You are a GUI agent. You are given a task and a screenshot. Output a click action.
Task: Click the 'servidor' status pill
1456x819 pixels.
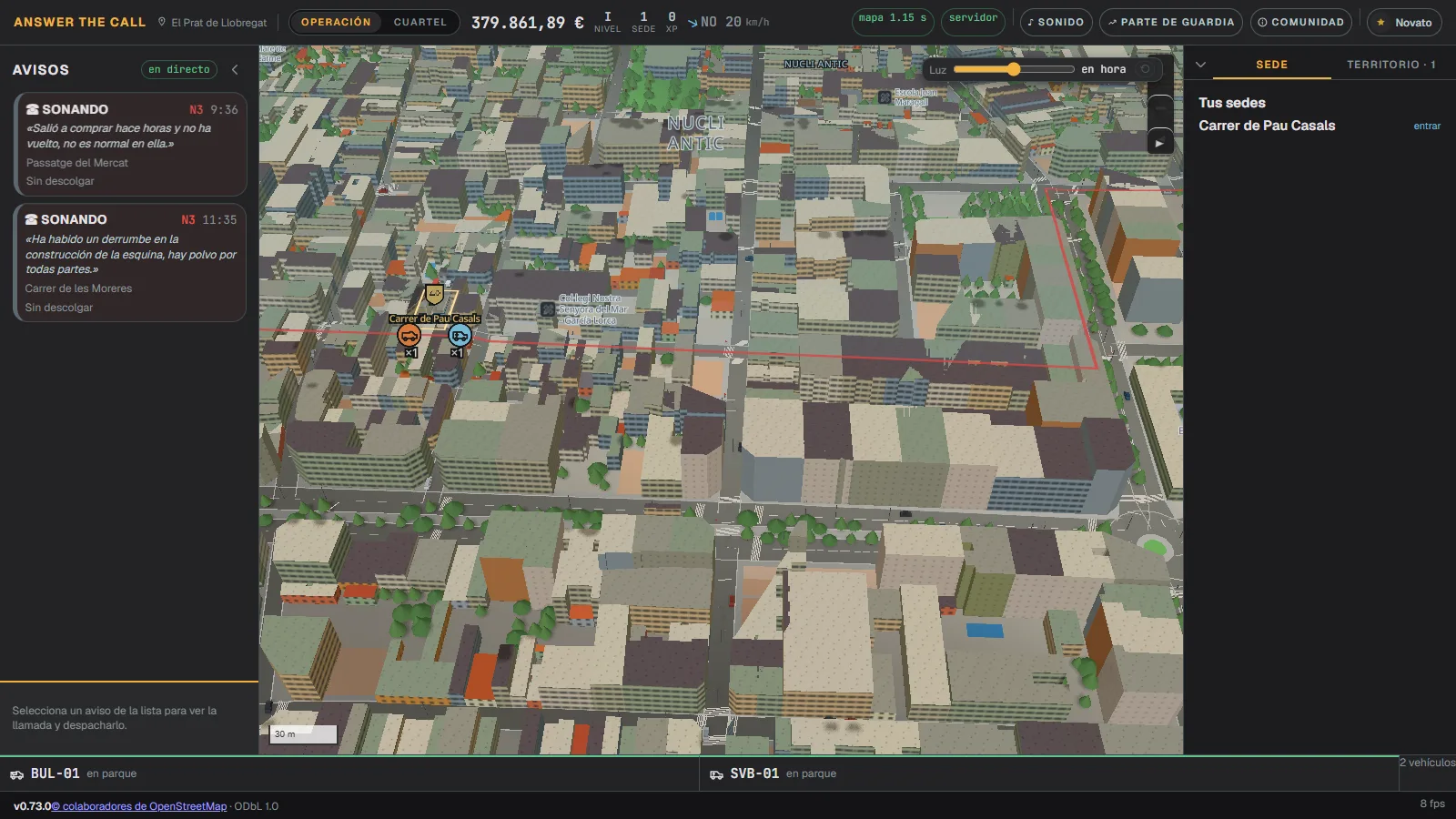[x=973, y=22]
